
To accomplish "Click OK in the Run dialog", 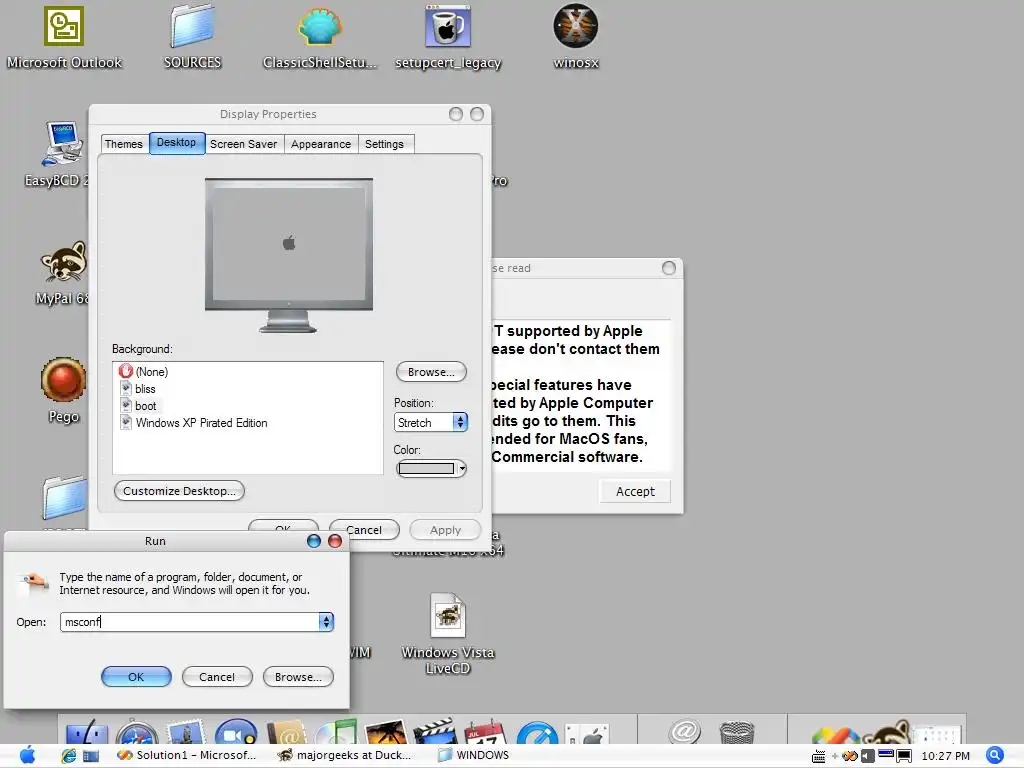I will click(x=136, y=677).
